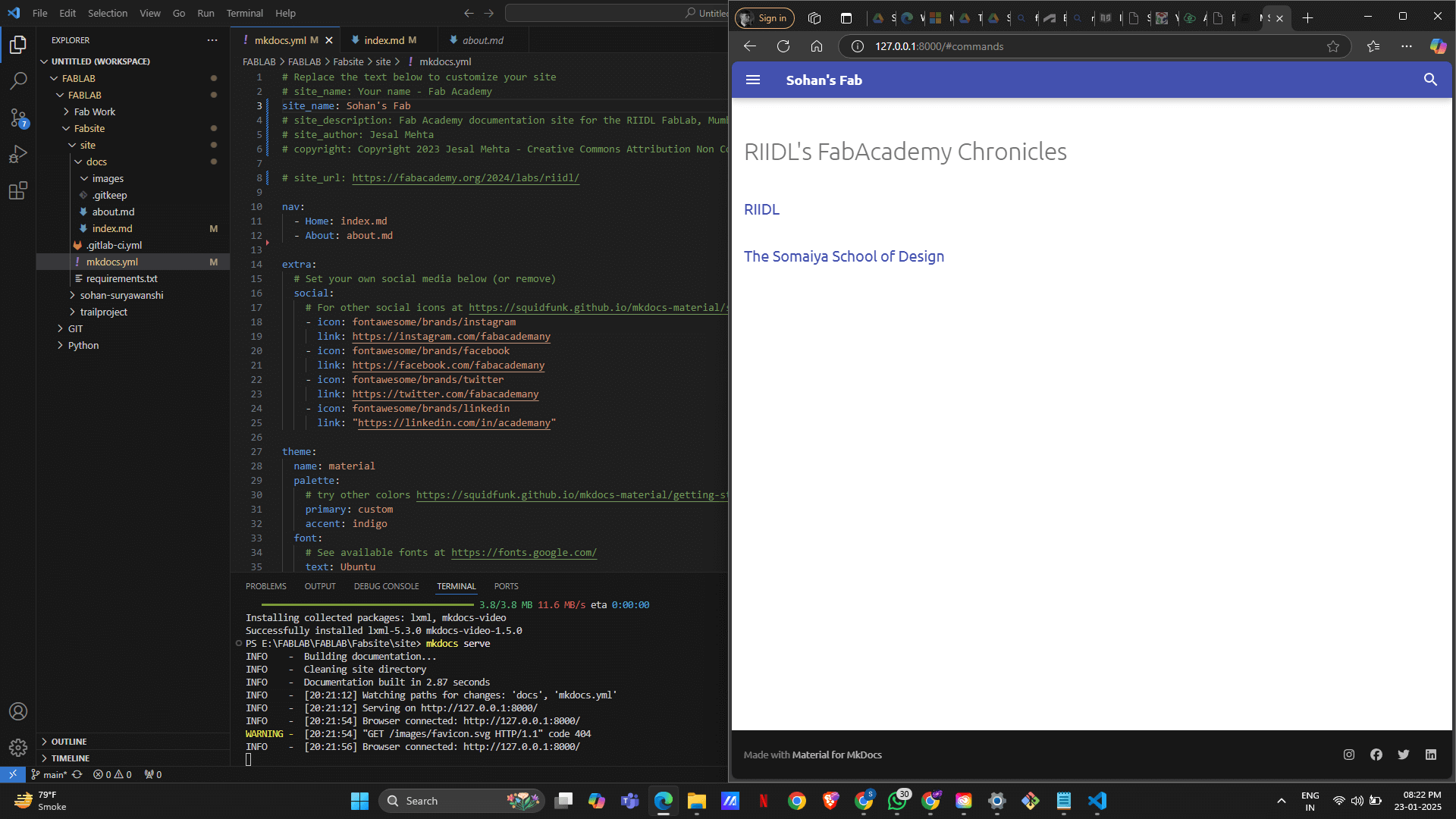The height and width of the screenshot is (819, 1456).
Task: Open the Accounts menu in VS Code
Action: [x=18, y=711]
